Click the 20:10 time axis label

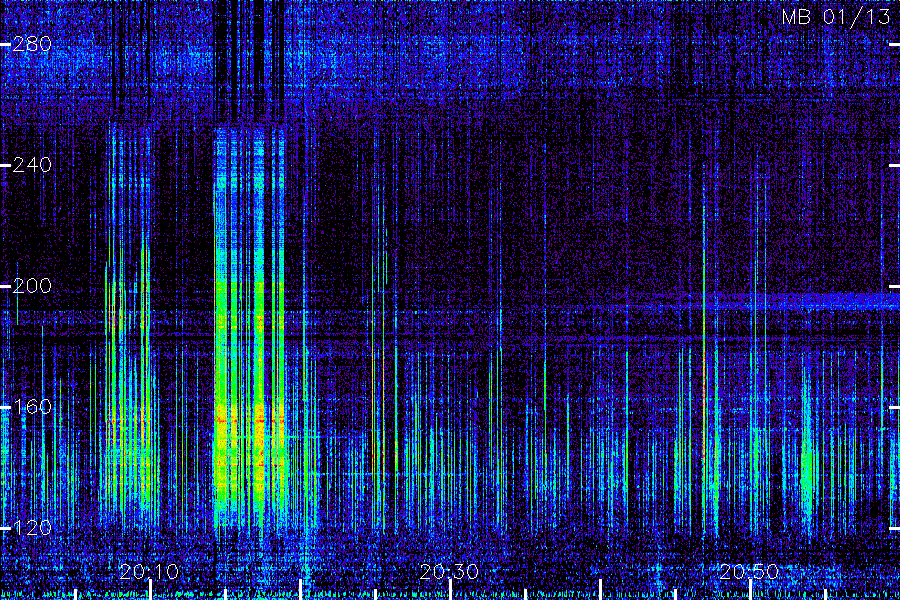point(149,572)
